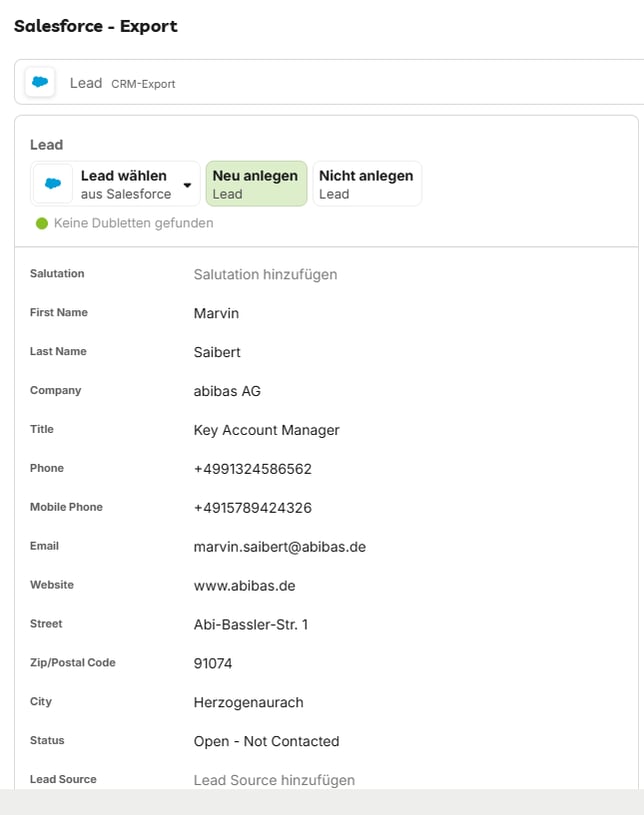The image size is (644, 815).
Task: Click the Salesforce - Export heading
Action: point(96,26)
